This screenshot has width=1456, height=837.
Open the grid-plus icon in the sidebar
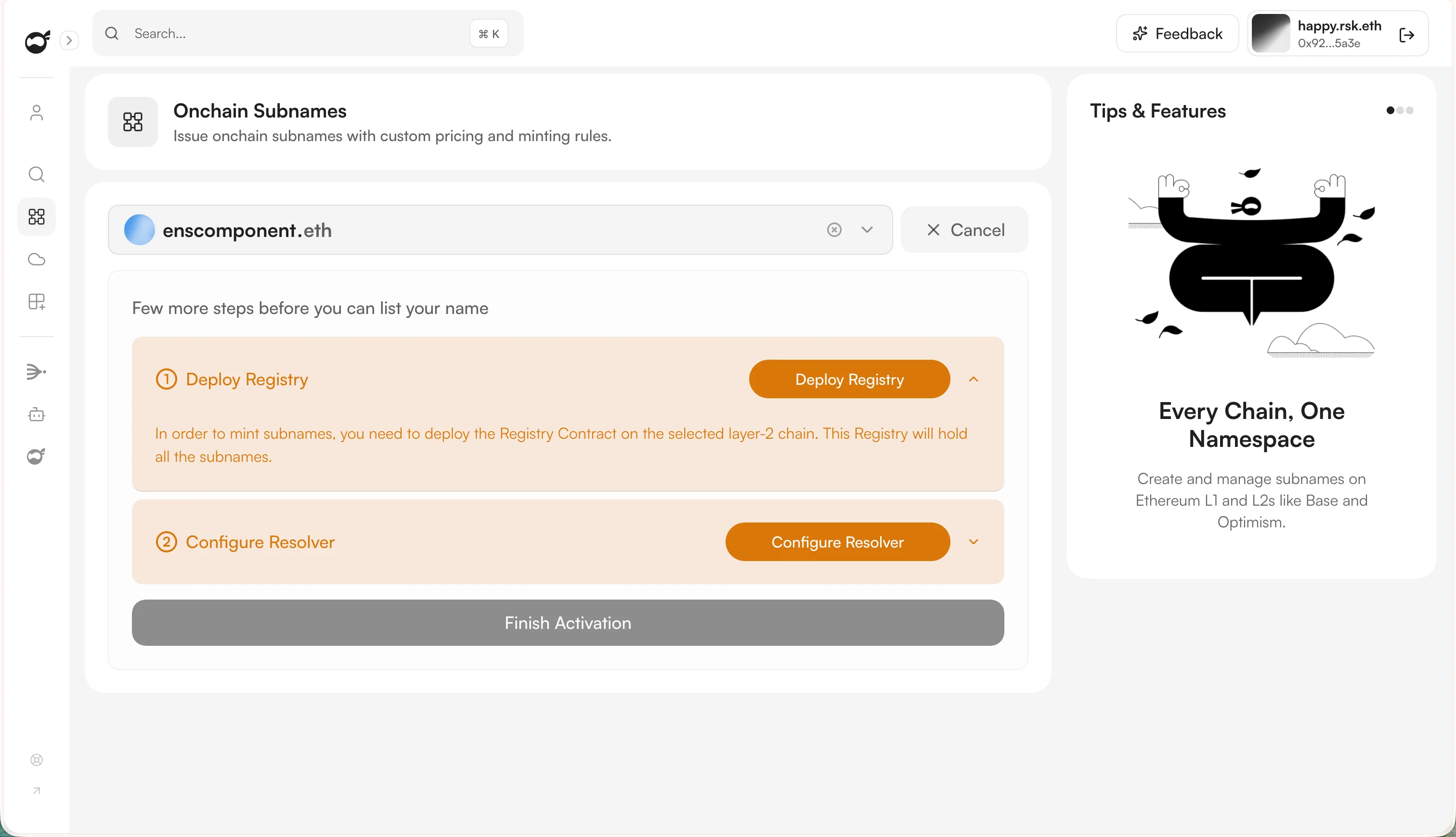click(x=37, y=302)
